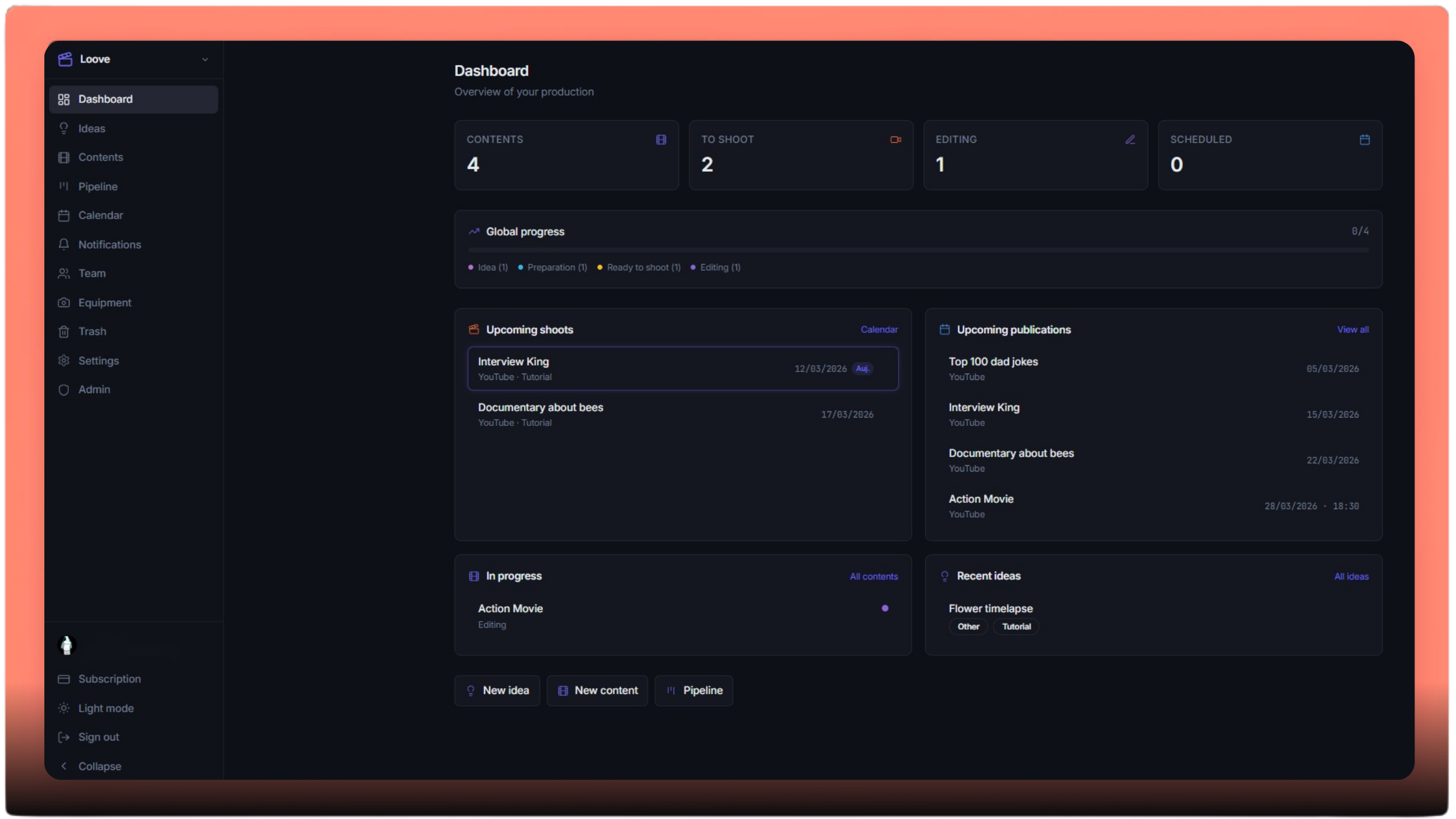Click the New idea button
Viewport: 1456px width, 819px height.
[x=497, y=690]
